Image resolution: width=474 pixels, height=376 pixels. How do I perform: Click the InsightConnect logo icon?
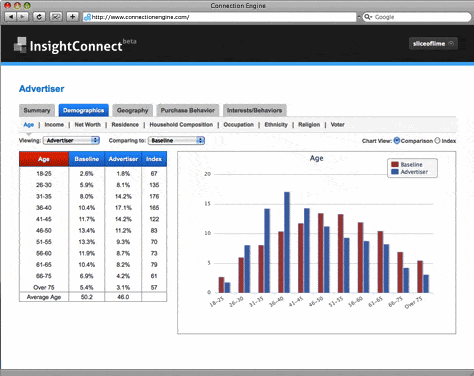[x=20, y=45]
